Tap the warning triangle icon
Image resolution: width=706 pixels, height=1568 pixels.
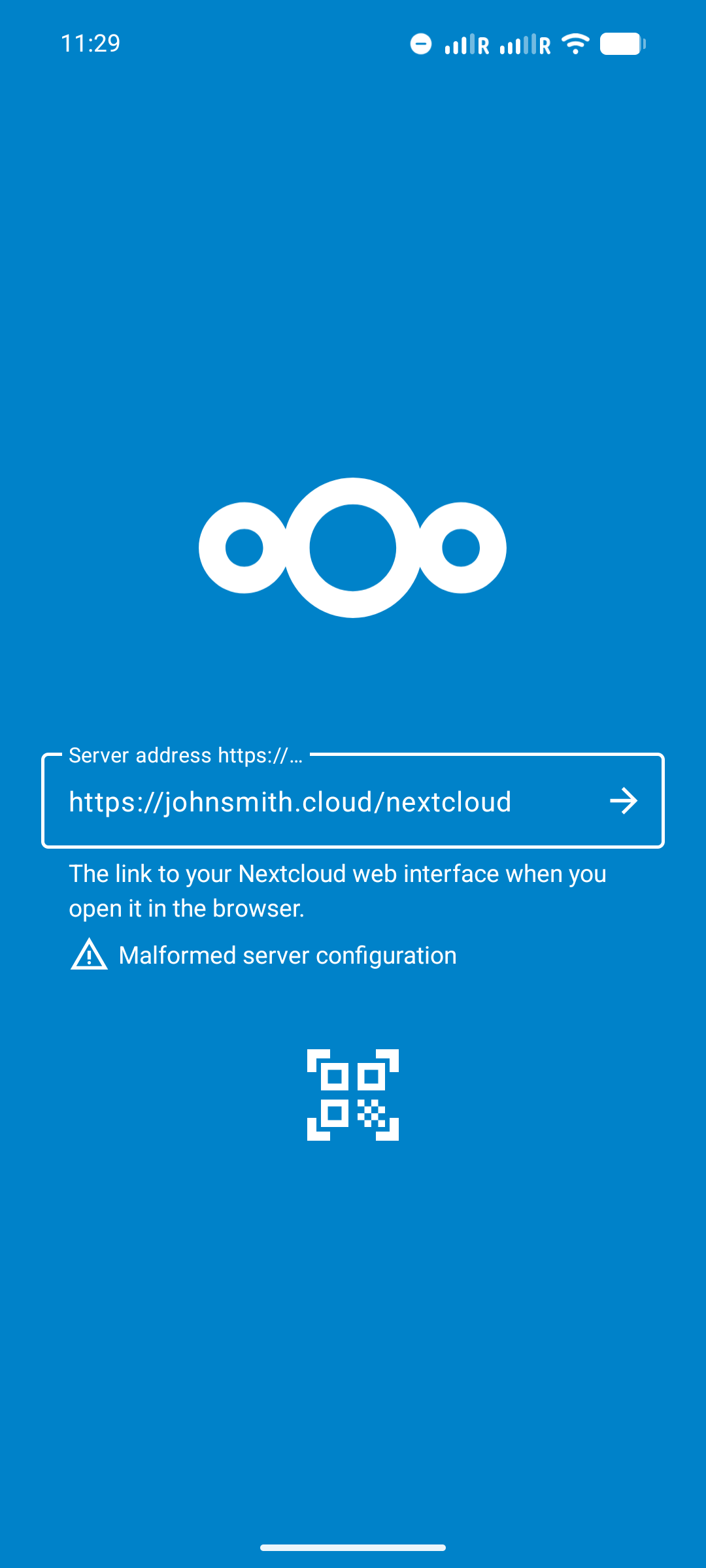tap(89, 955)
